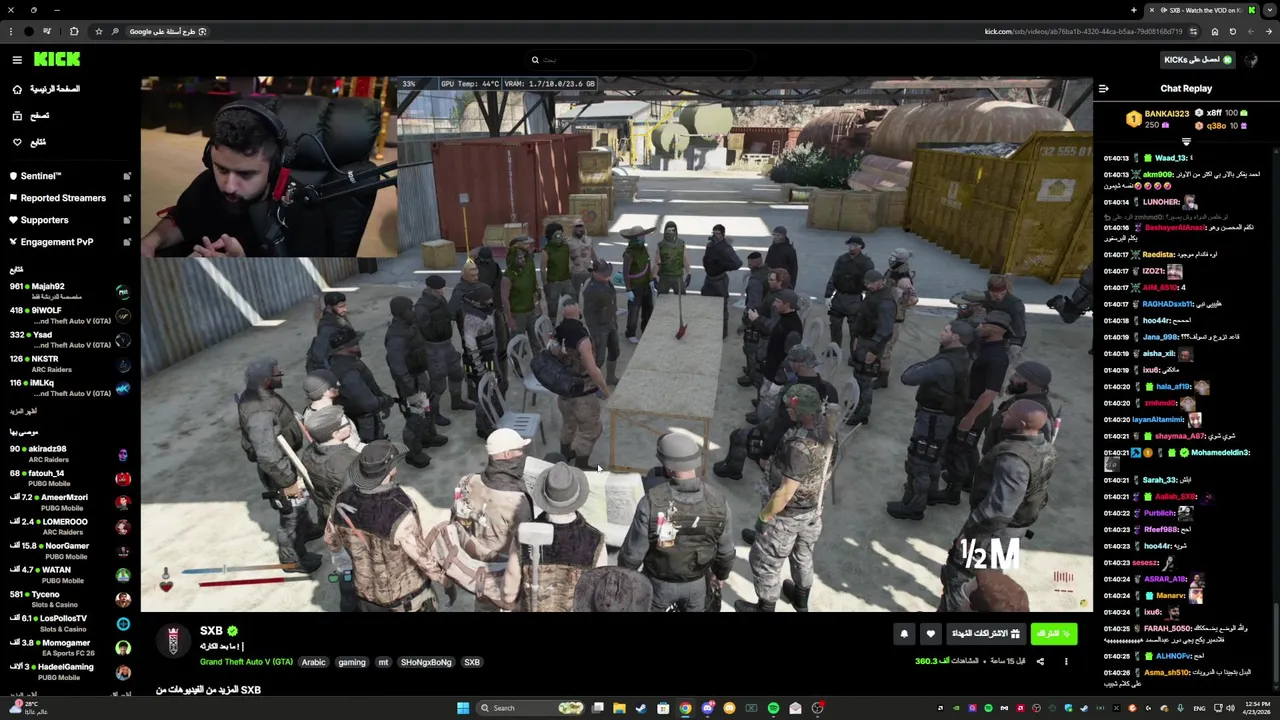Open the hamburger sidebar menu next to Kick logo
The width and height of the screenshot is (1280, 720).
coord(17,60)
